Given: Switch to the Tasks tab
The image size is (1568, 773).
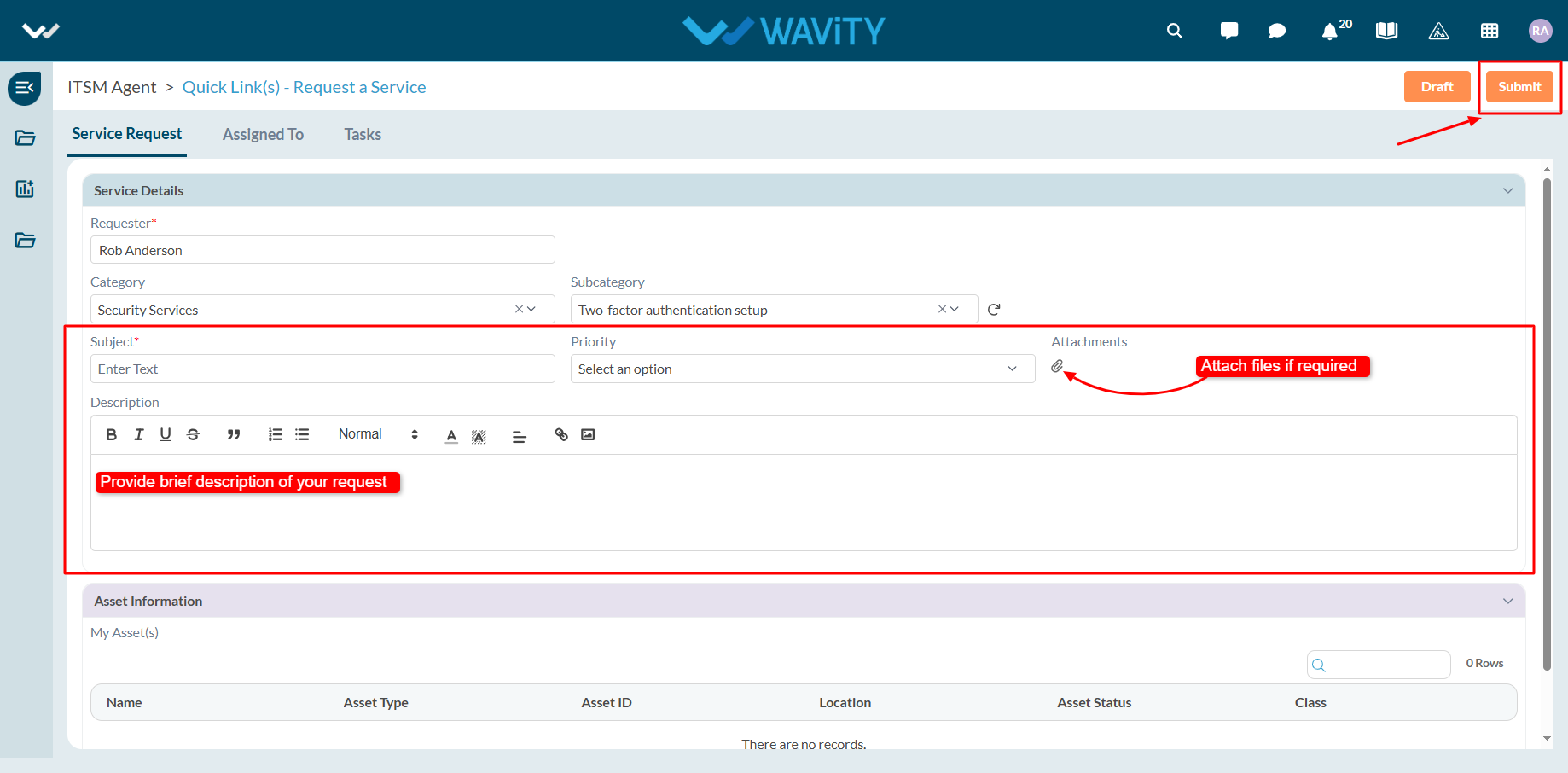Looking at the screenshot, I should tap(363, 135).
